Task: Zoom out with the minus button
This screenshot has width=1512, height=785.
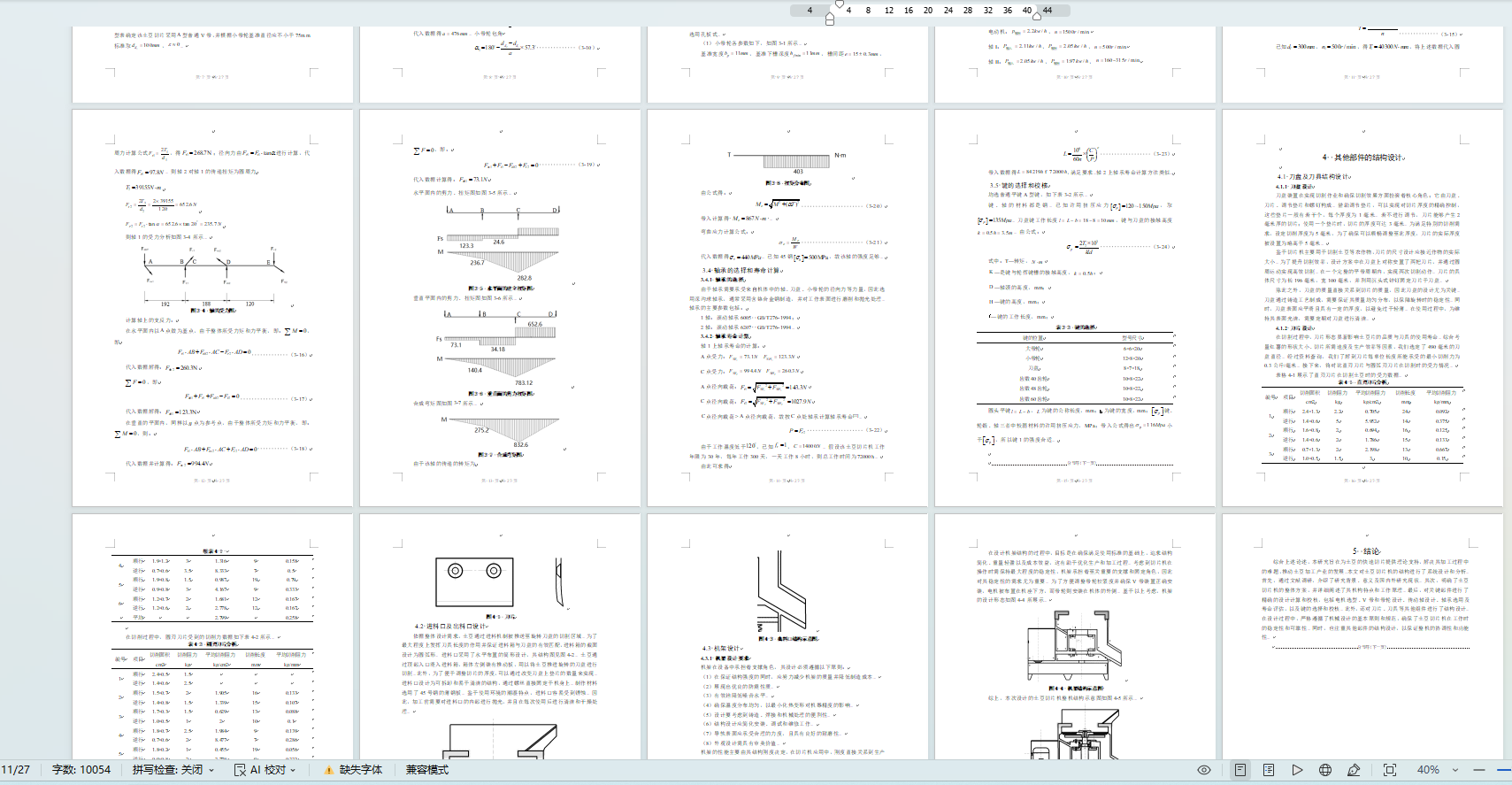Action: tap(1479, 770)
